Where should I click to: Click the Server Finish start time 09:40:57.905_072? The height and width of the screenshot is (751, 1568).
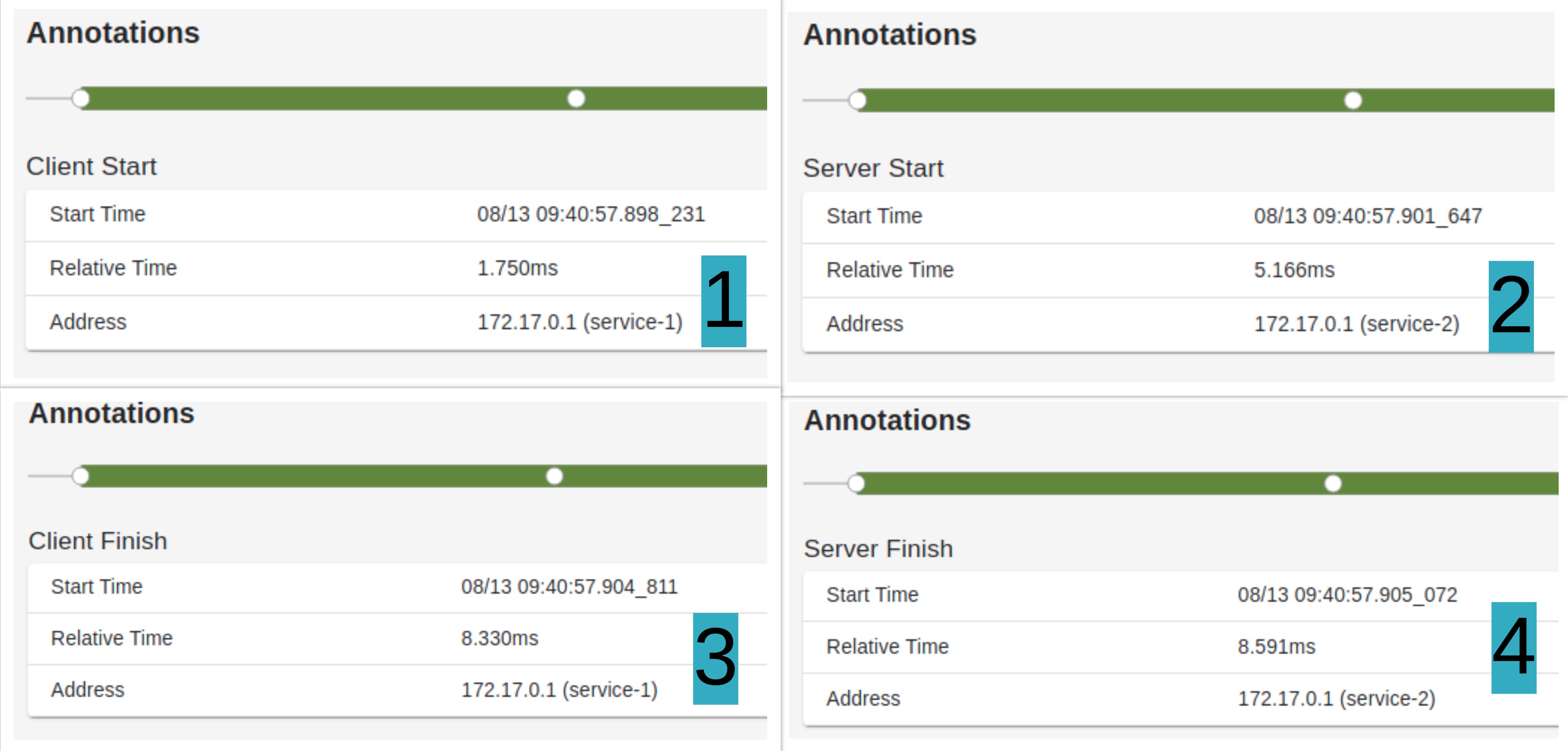[x=1347, y=595]
